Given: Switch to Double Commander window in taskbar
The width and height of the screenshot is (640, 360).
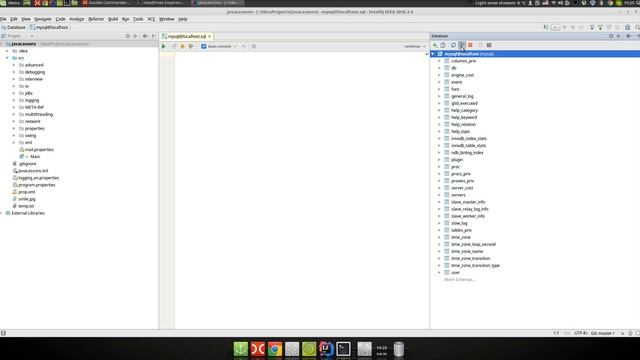Looking at the screenshot, I should 106,3.
